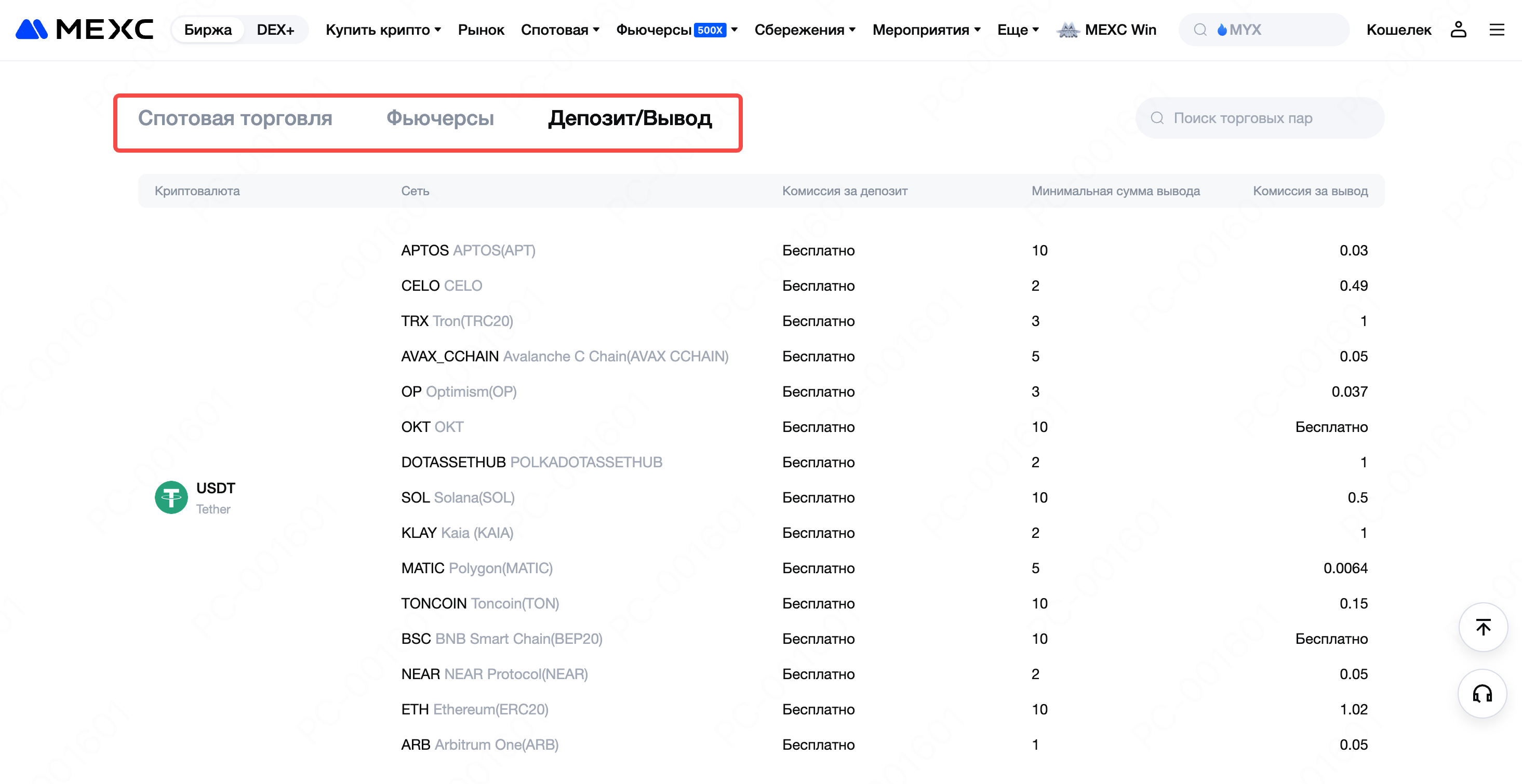
Task: Click the Поиск торговых пар search field
Action: 1260,118
